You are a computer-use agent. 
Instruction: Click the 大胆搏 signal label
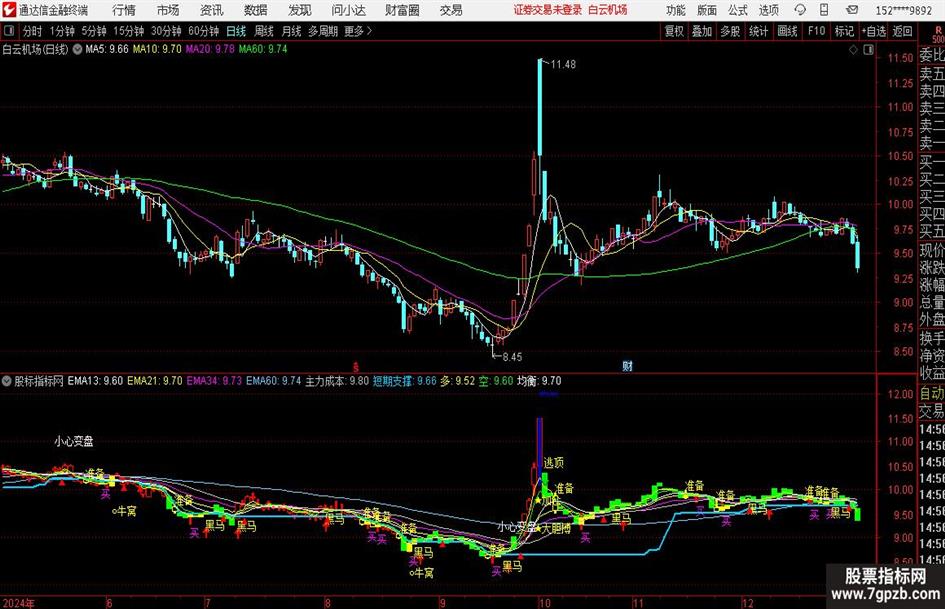[x=556, y=528]
